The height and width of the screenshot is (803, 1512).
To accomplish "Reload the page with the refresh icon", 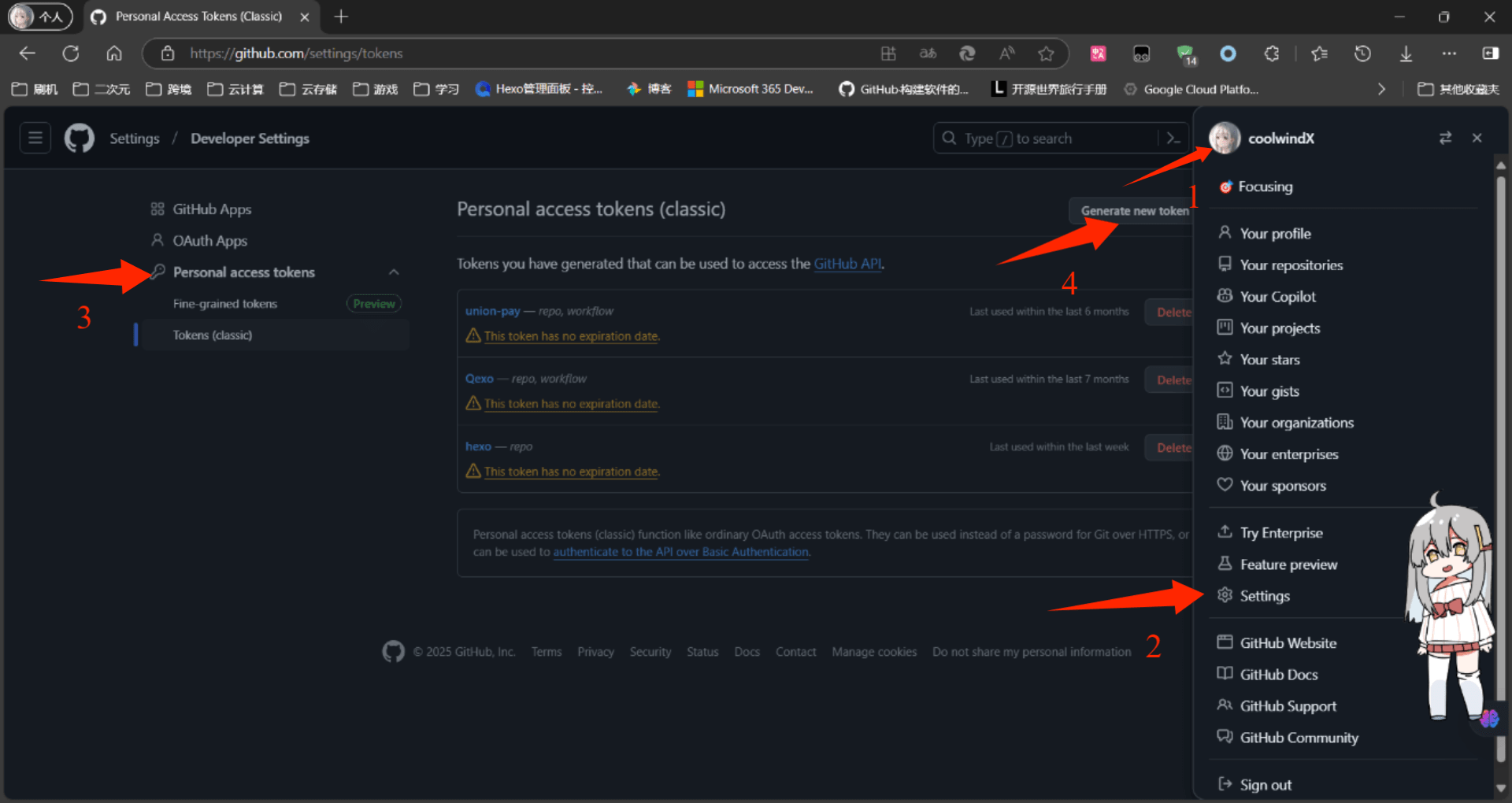I will coord(71,54).
